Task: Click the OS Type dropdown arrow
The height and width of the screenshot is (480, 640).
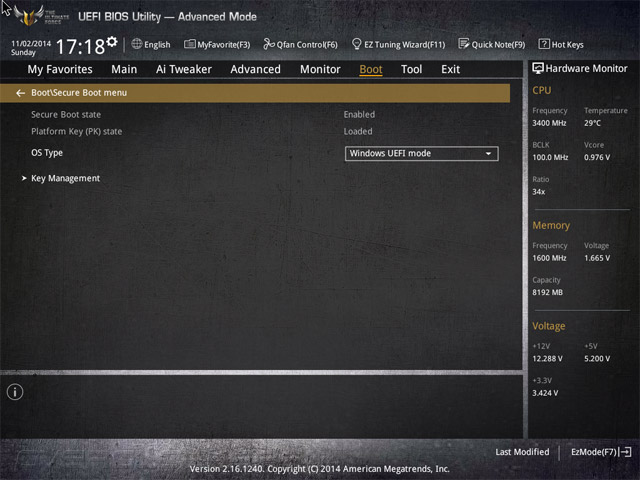Action: click(488, 154)
